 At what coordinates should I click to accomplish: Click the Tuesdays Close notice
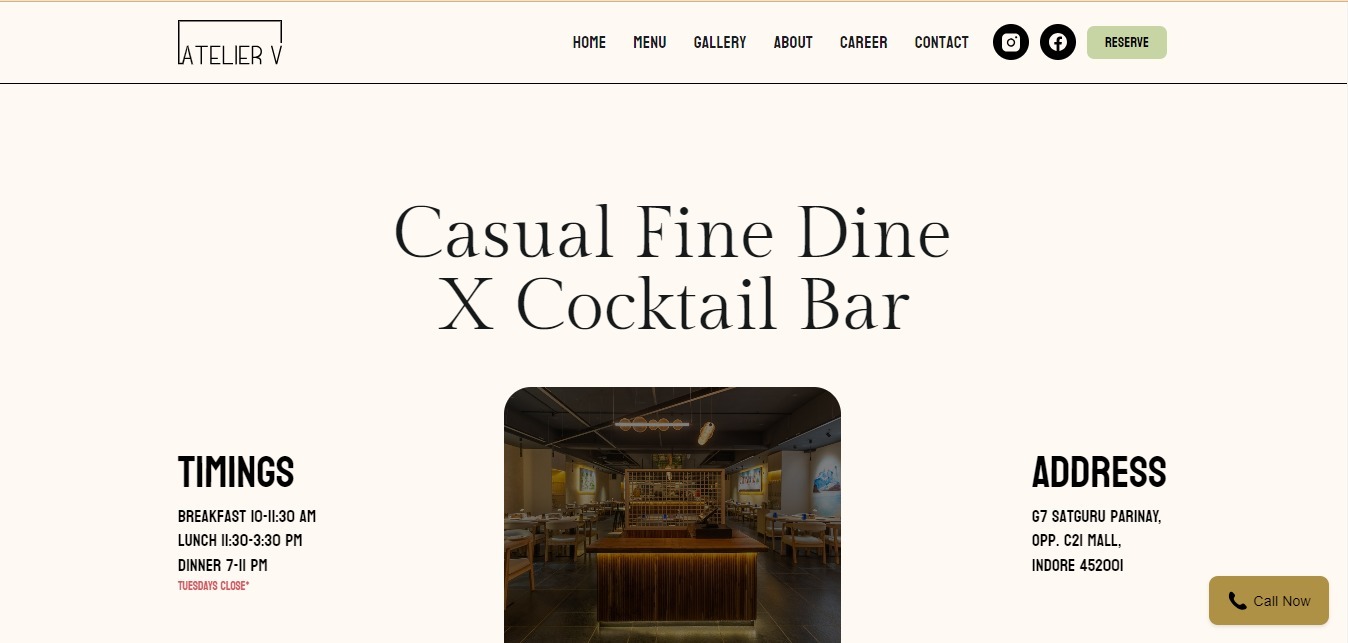(x=213, y=586)
